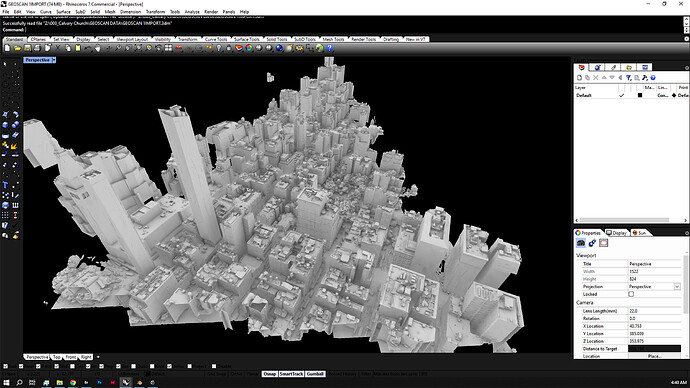Toggle the Vertex object snap checkbox
690x388 pixels.
click(x=169, y=366)
